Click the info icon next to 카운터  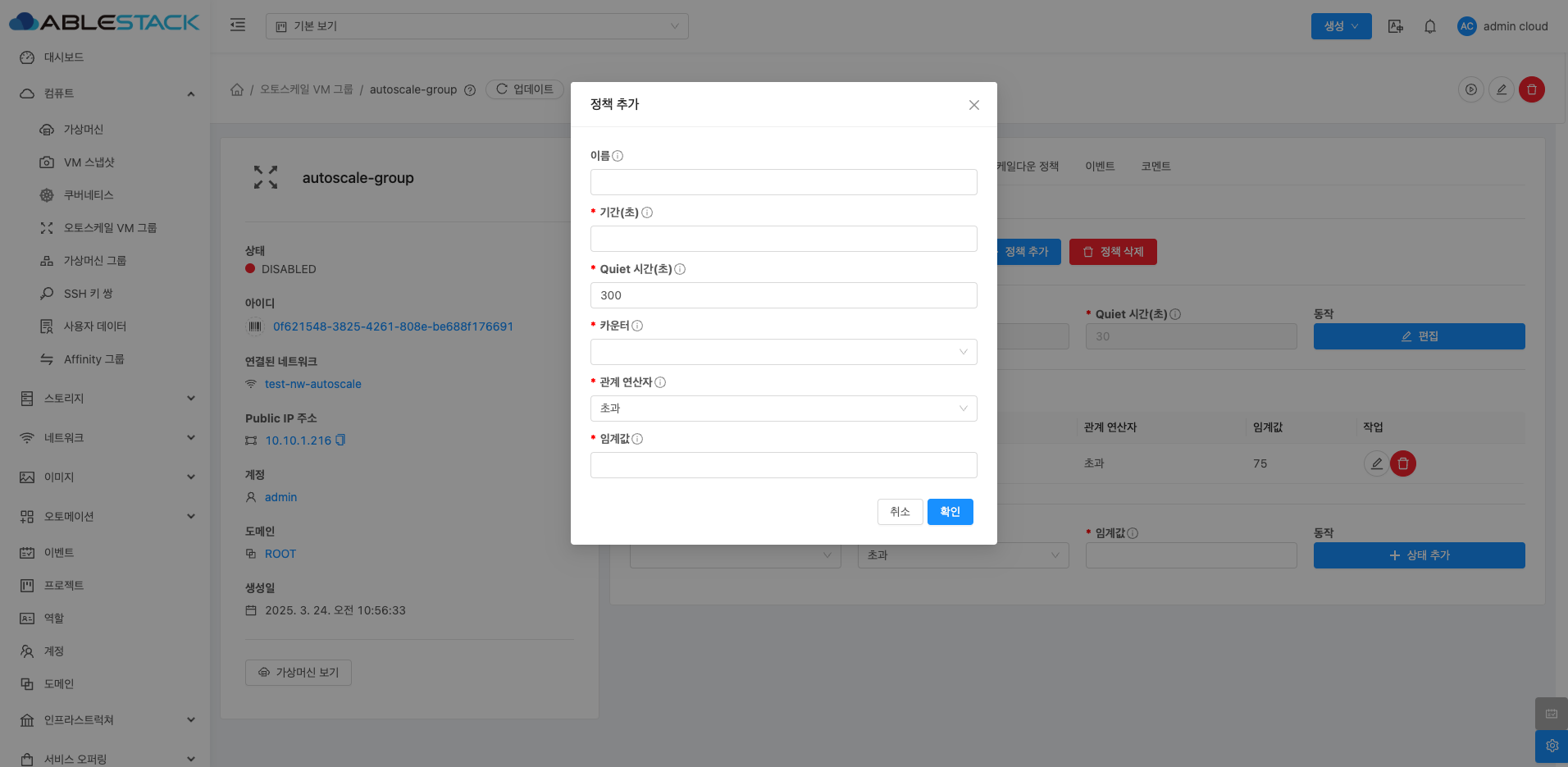pyautogui.click(x=637, y=326)
